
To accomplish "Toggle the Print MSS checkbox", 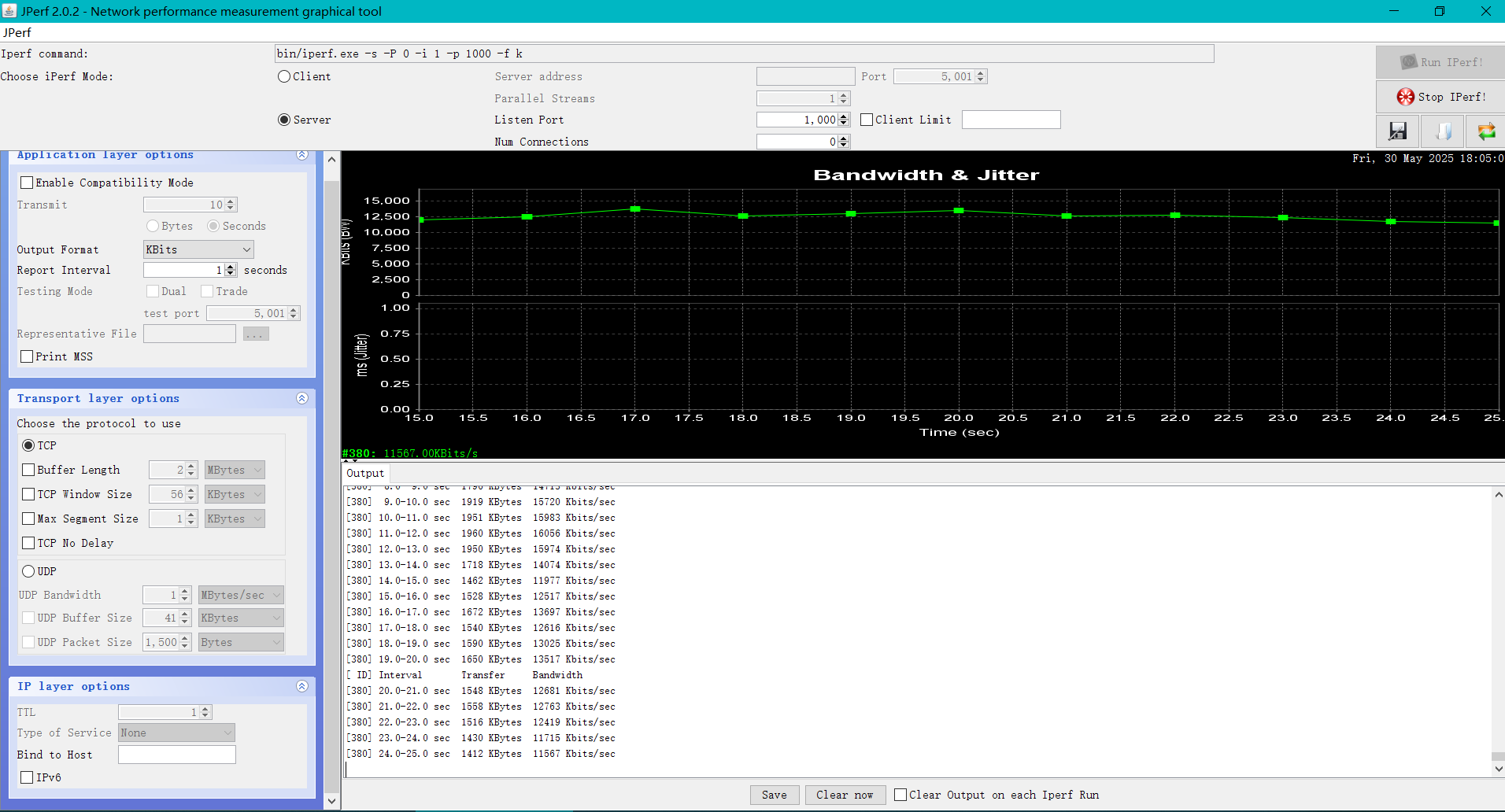I will coord(27,356).
